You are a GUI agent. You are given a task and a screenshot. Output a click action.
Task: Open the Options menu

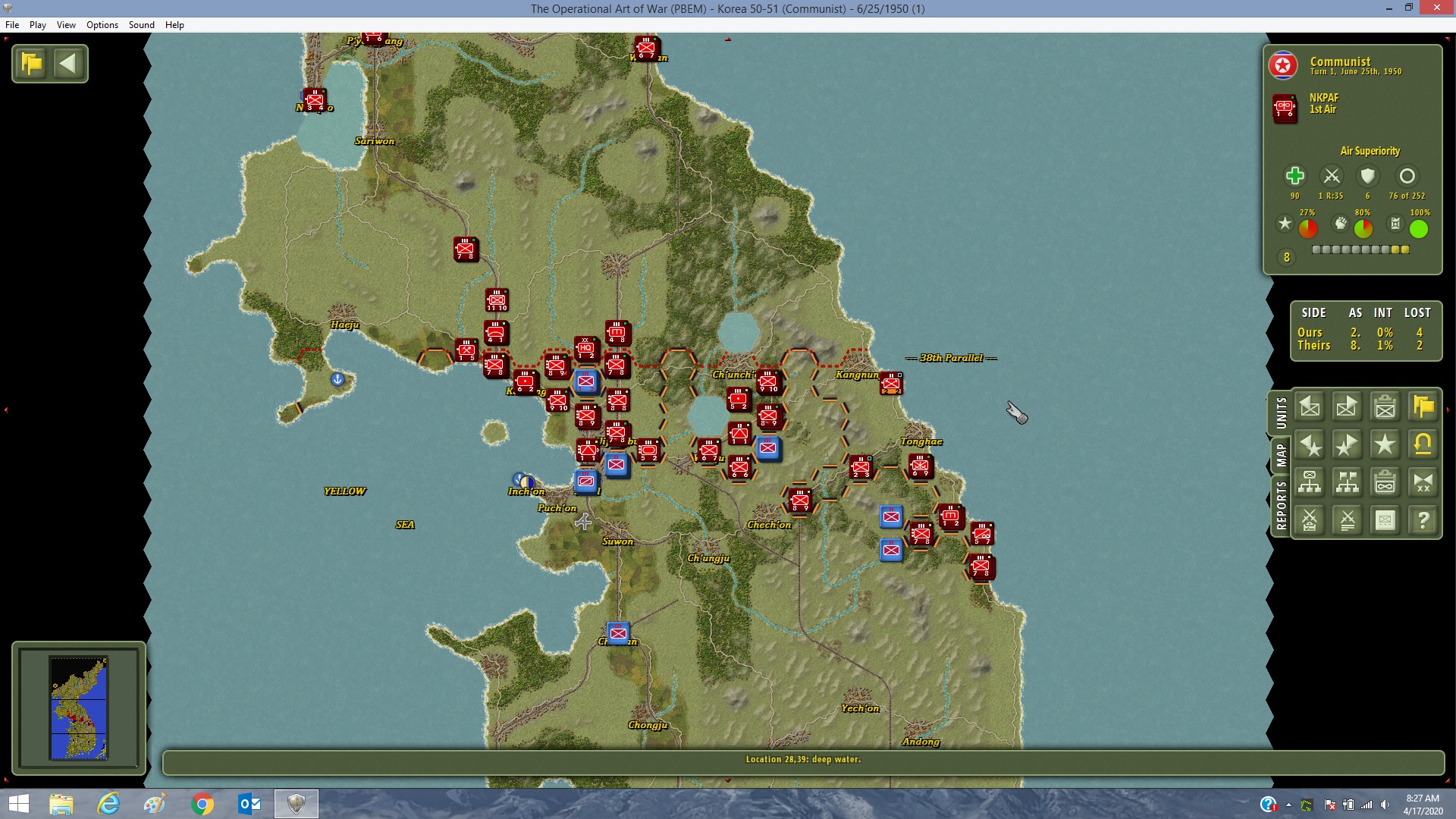coord(102,25)
